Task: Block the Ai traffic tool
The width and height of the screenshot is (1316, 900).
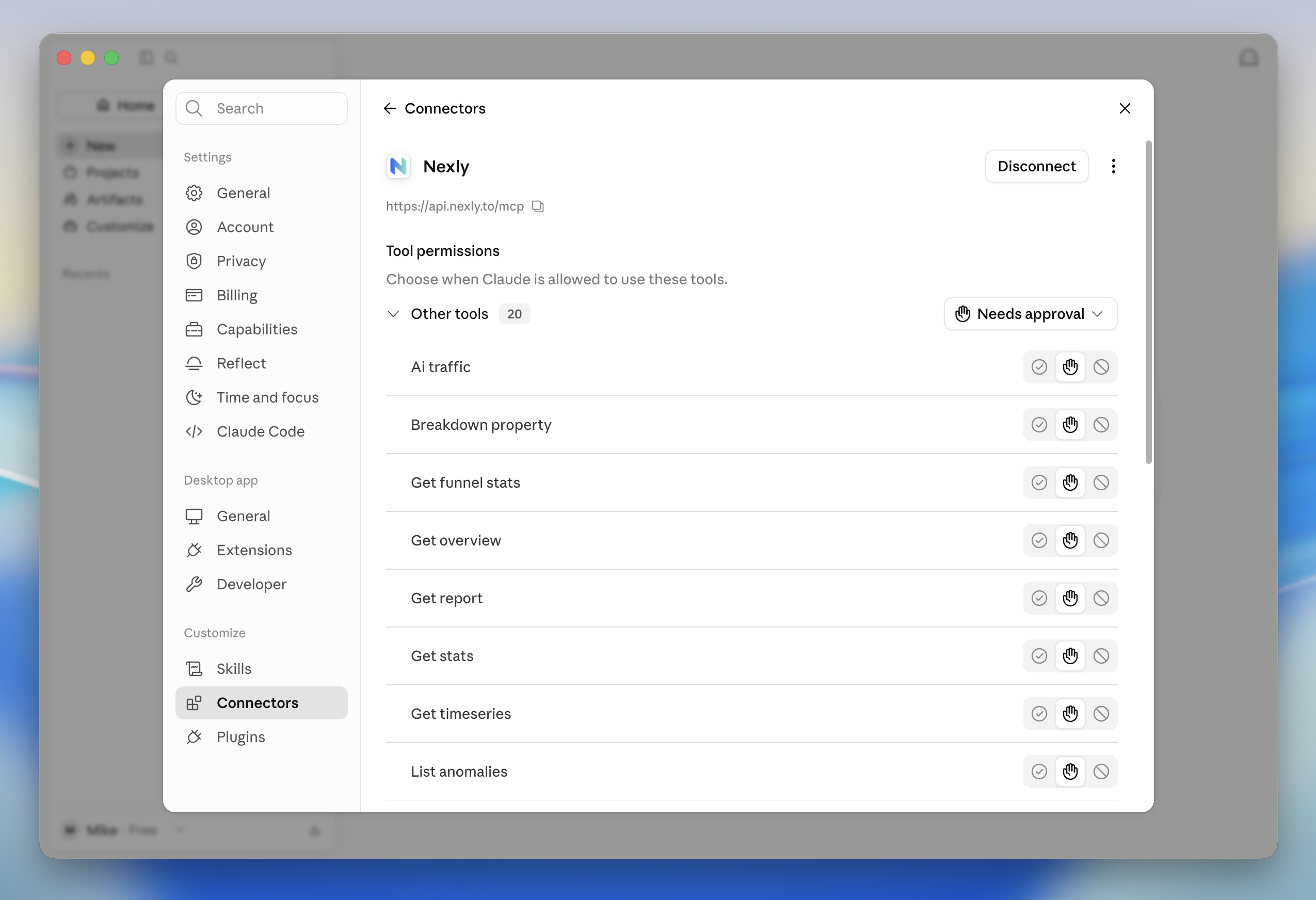Action: point(1101,367)
